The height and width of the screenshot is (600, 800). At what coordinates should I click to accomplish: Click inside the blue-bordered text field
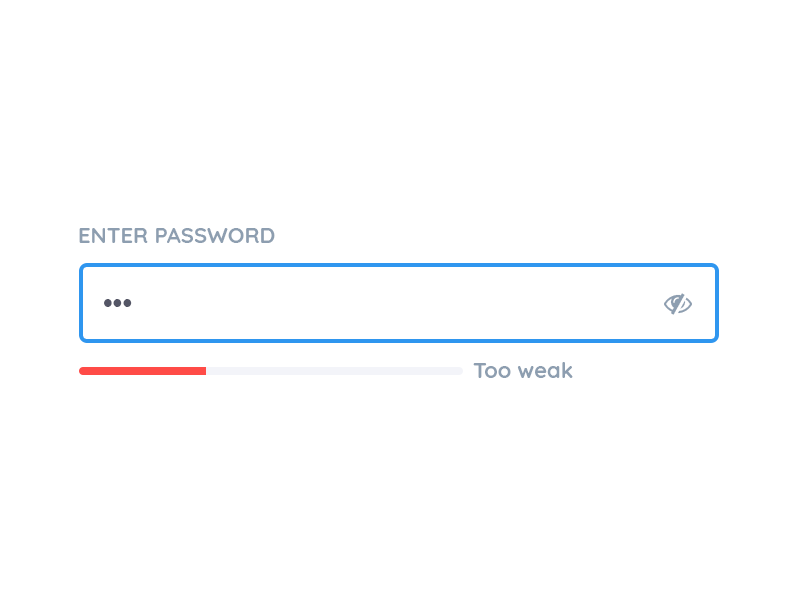pyautogui.click(x=398, y=303)
